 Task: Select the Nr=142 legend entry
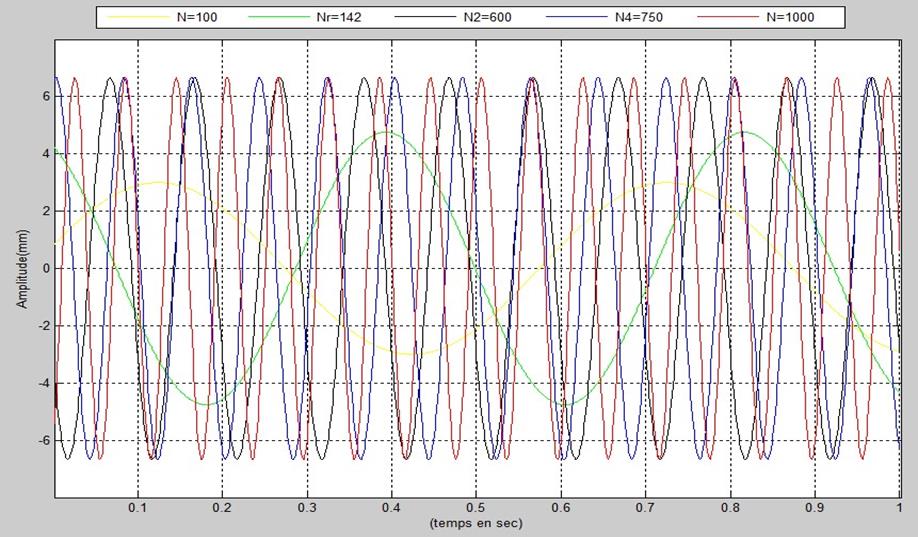(338, 17)
